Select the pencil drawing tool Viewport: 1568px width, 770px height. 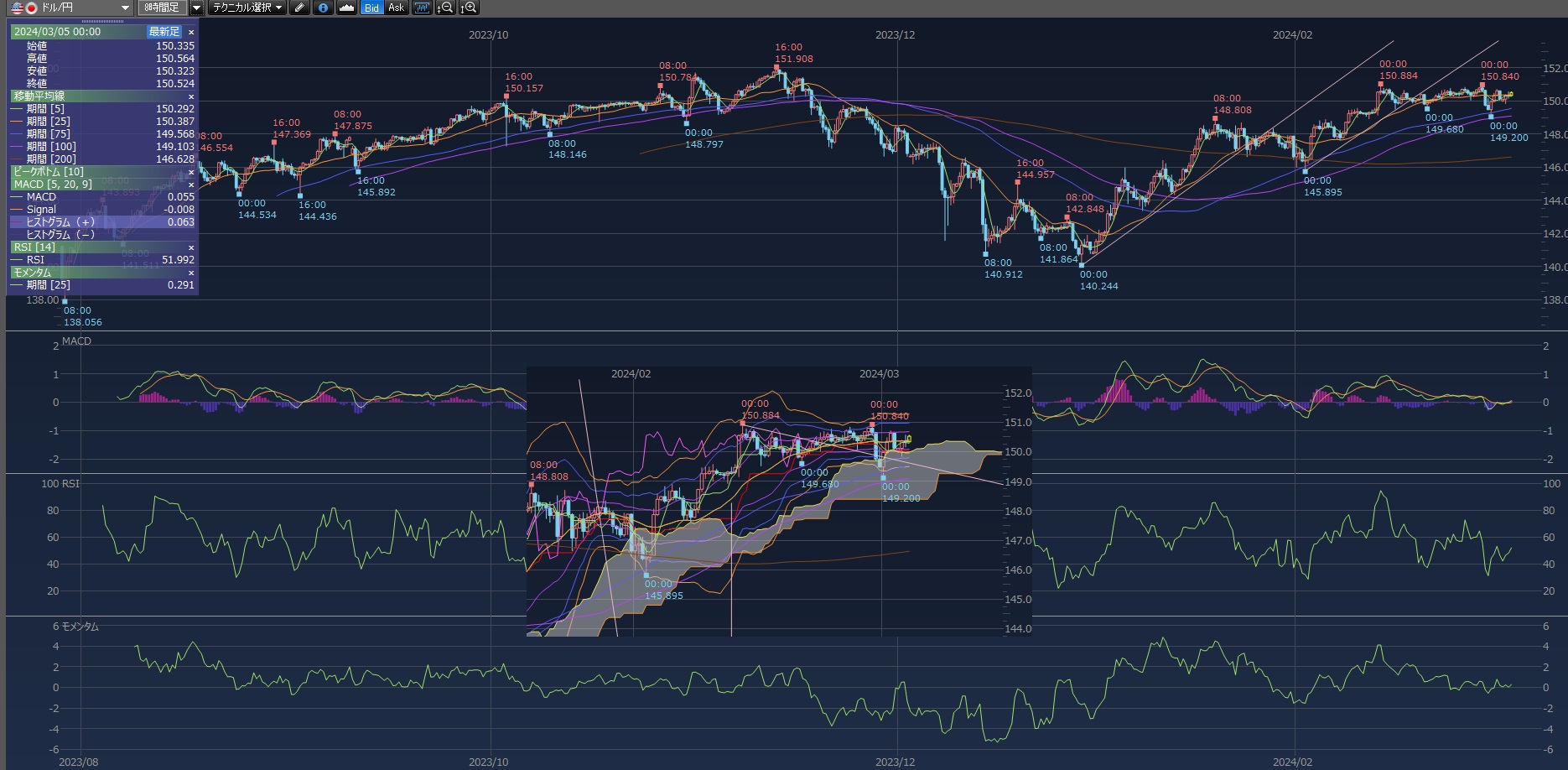pos(299,8)
